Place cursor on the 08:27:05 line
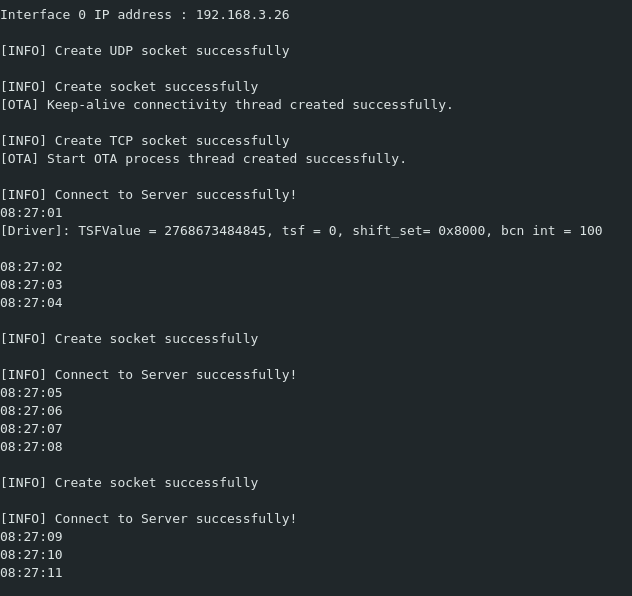632x596 pixels. tap(31, 393)
